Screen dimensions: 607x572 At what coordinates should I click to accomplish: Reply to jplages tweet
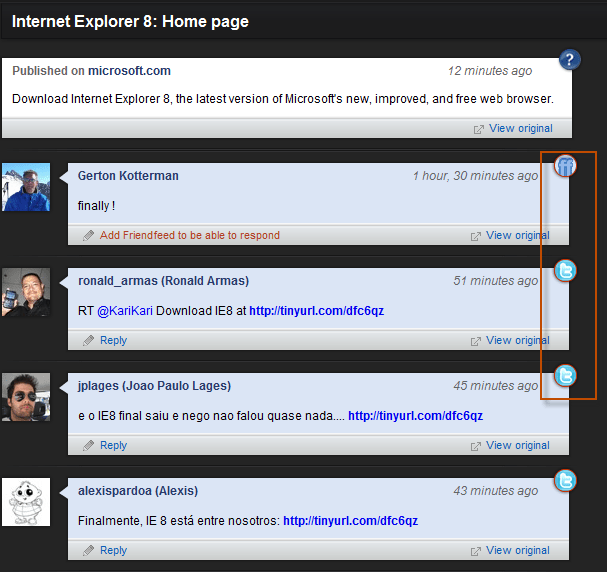[113, 445]
